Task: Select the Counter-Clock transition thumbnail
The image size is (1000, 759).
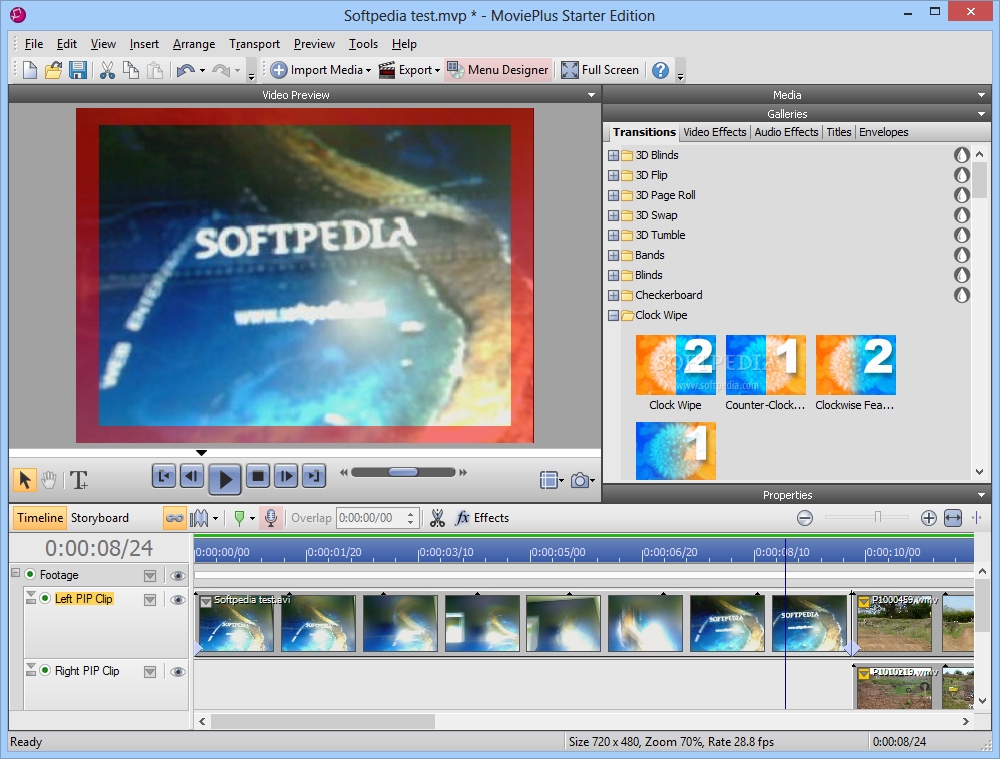Action: coord(765,365)
